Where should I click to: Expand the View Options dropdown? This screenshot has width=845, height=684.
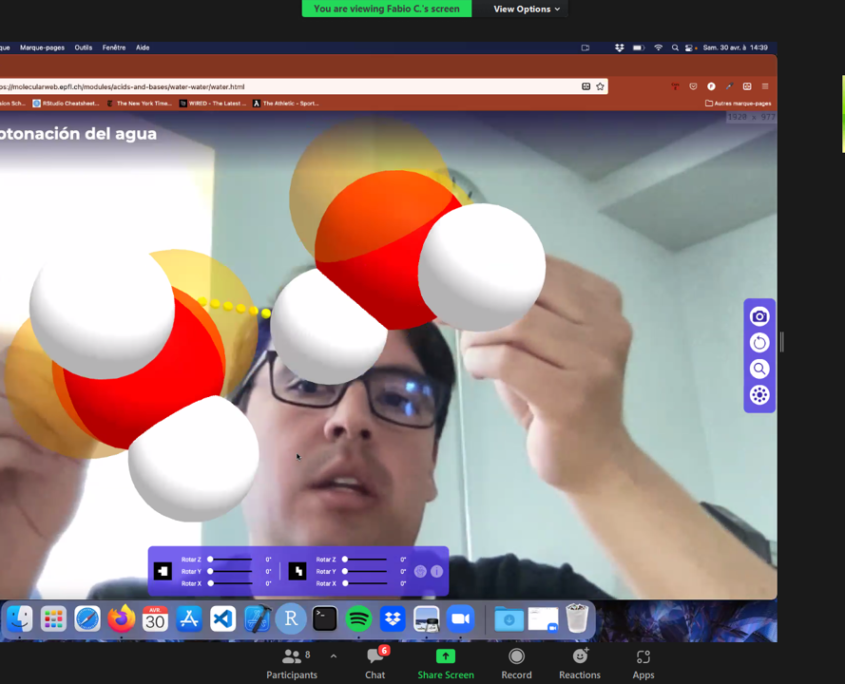527,9
